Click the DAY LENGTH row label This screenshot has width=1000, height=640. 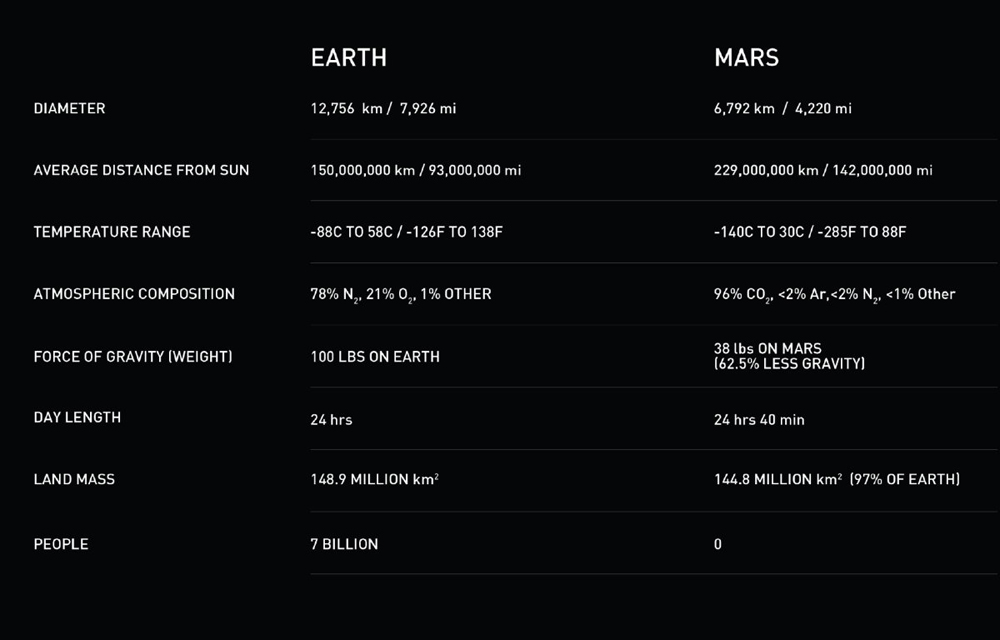(x=77, y=417)
